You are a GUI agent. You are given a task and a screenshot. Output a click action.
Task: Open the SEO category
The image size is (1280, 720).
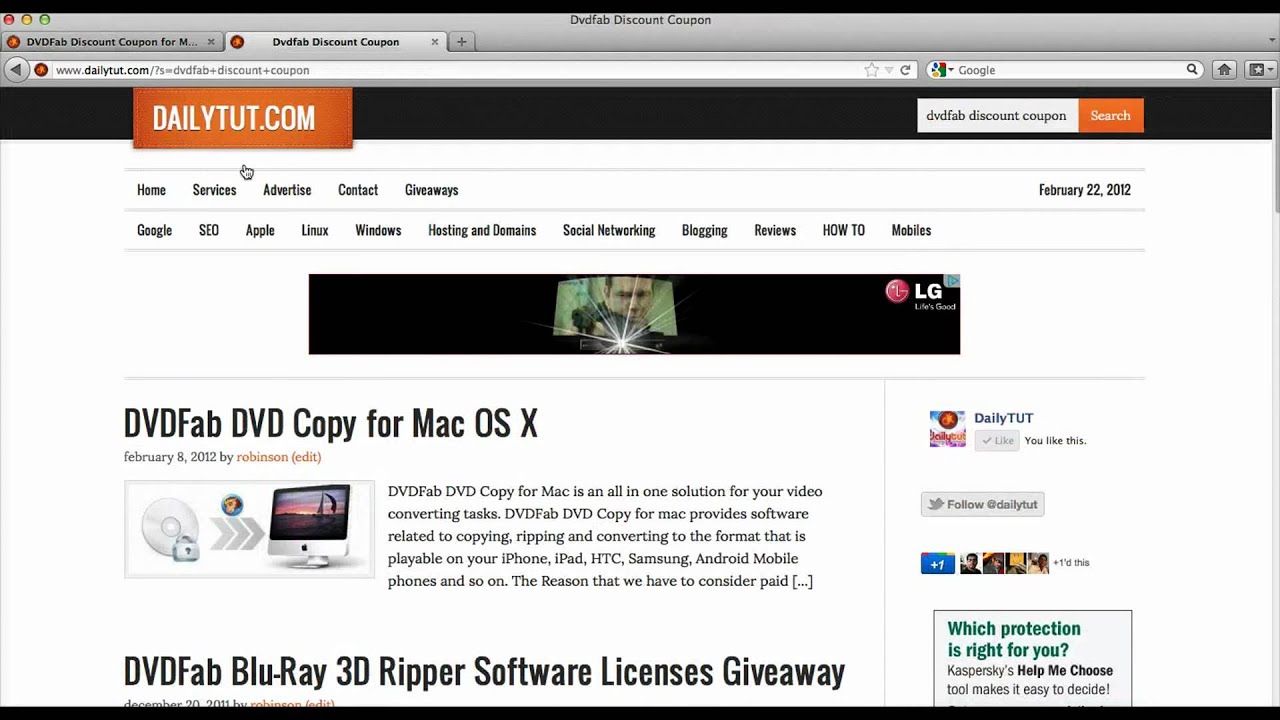coord(208,230)
